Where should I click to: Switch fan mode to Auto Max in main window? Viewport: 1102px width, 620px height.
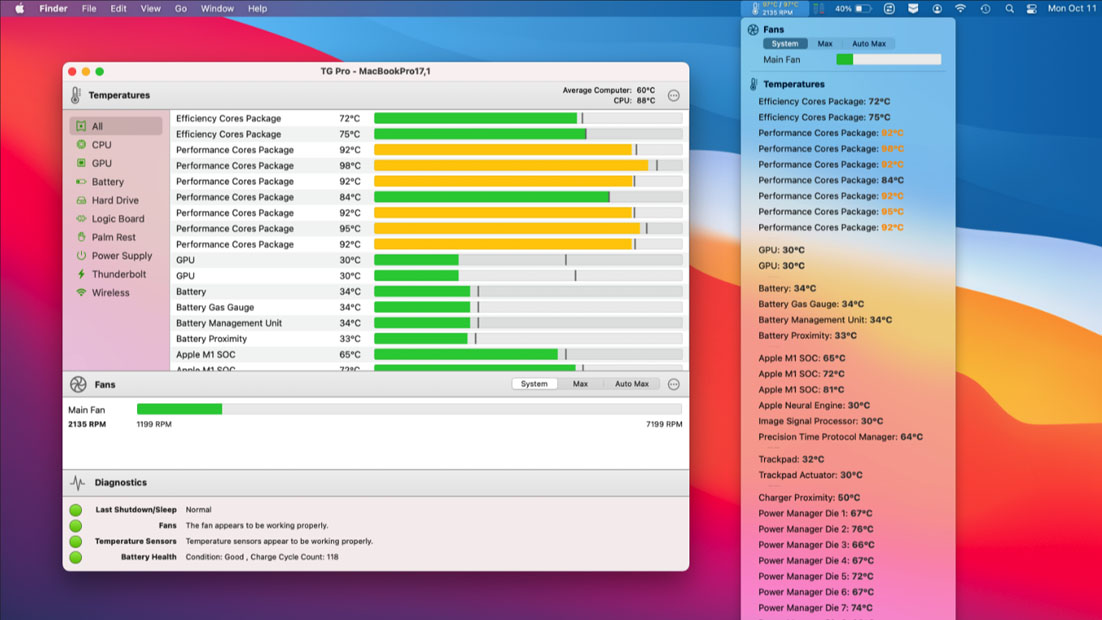631,384
